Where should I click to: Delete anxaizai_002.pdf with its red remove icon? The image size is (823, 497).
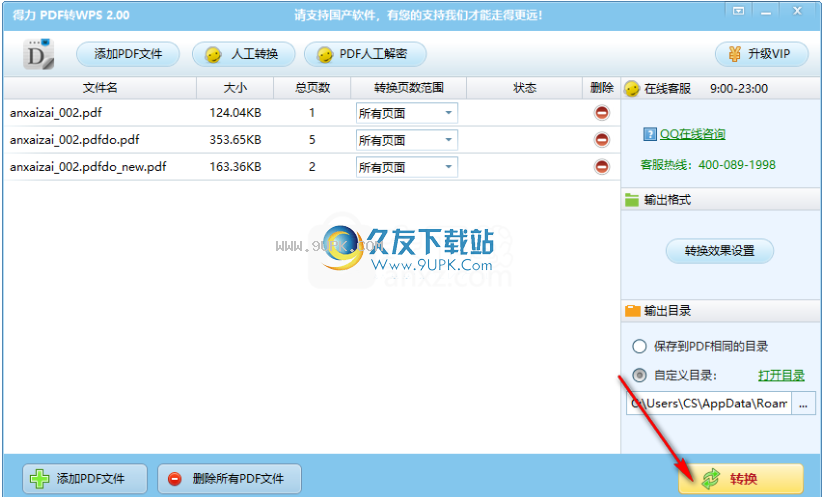pos(602,113)
